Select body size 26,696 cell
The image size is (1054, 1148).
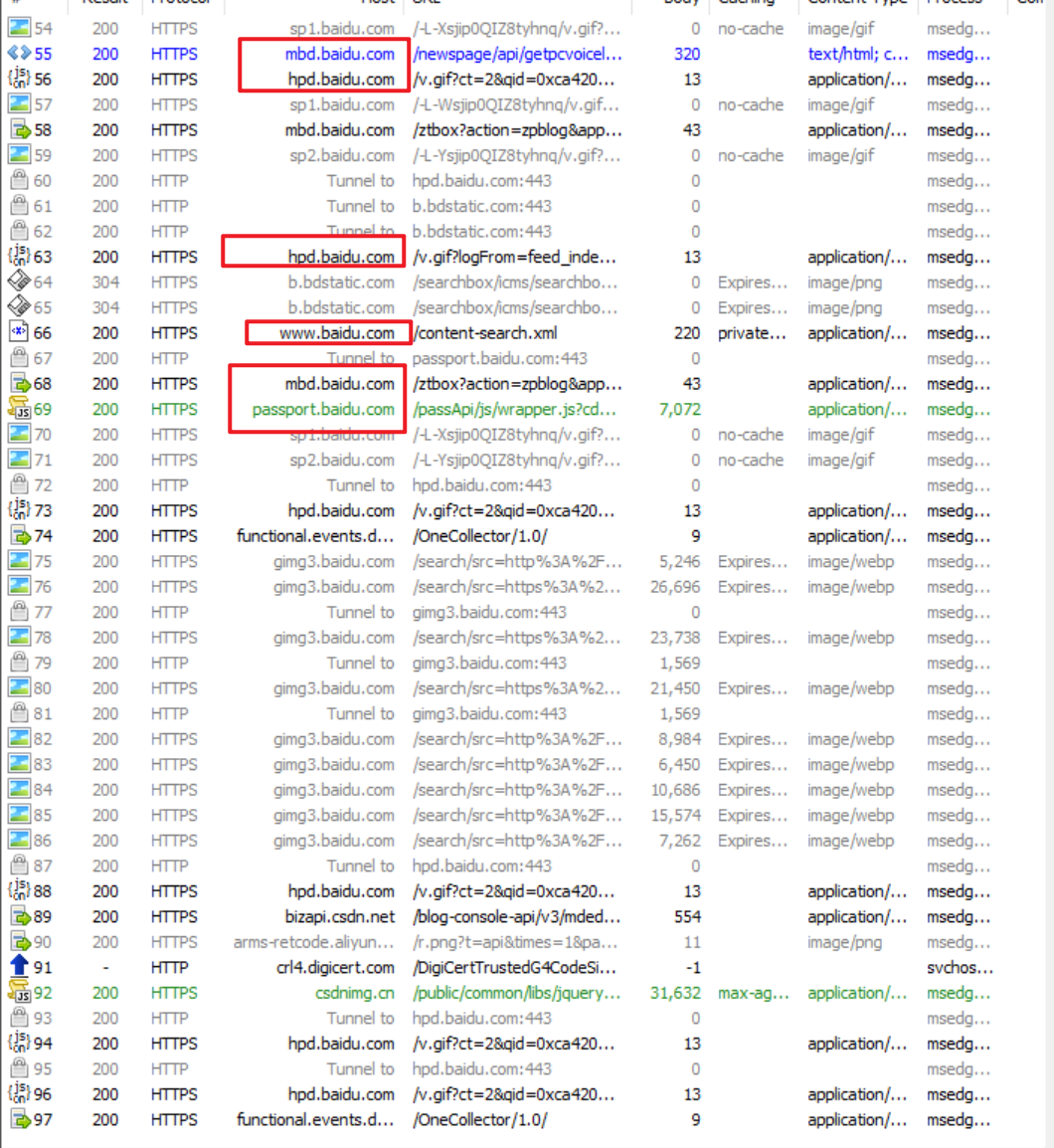pos(675,587)
